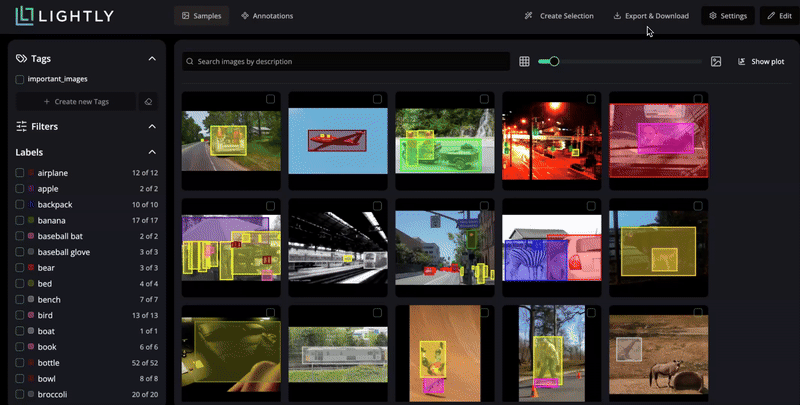This screenshot has height=405, width=800.
Task: Open the antelope desert thumbnail
Action: [x=658, y=355]
